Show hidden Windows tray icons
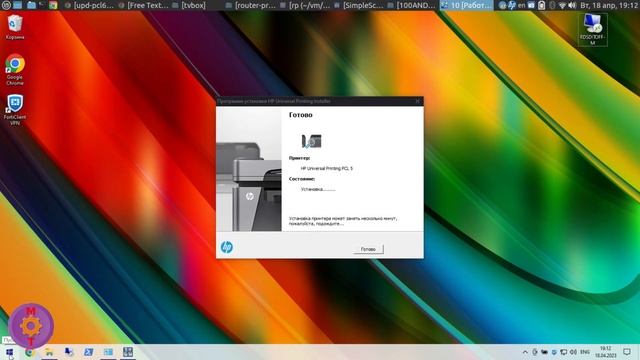Screen dimensions: 640x360 click(525, 352)
